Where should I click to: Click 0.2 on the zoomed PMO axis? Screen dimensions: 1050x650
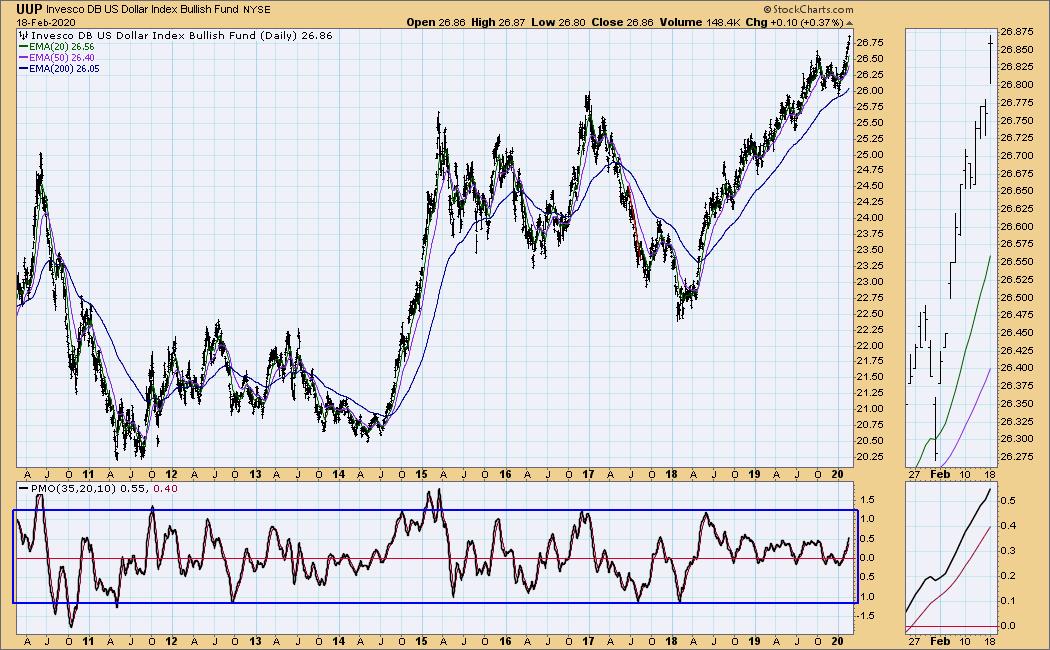pyautogui.click(x=1008, y=576)
